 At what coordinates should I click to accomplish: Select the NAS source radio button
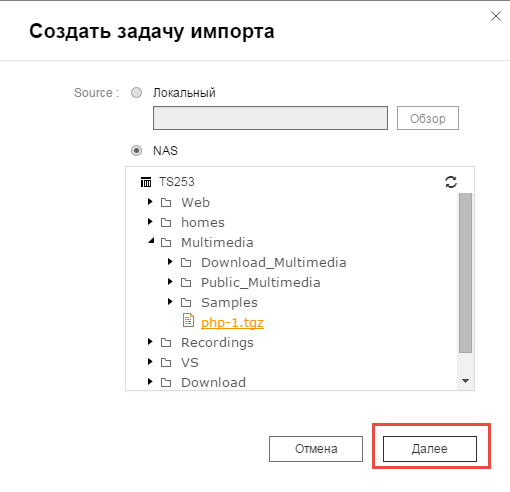pos(136,151)
